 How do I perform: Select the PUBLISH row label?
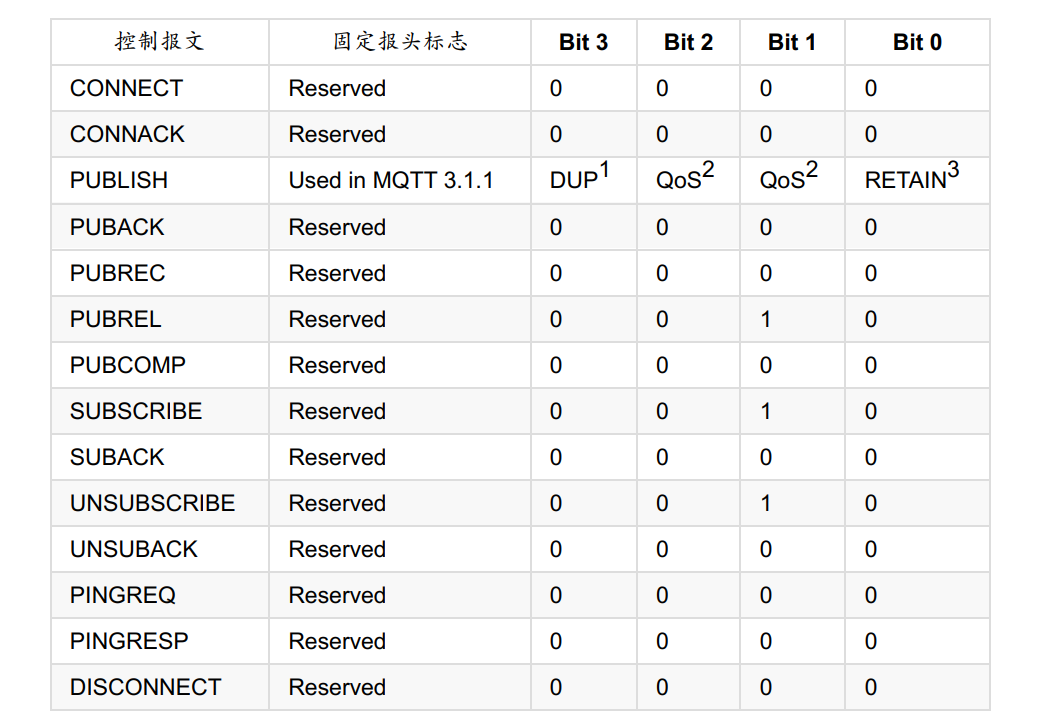118,180
